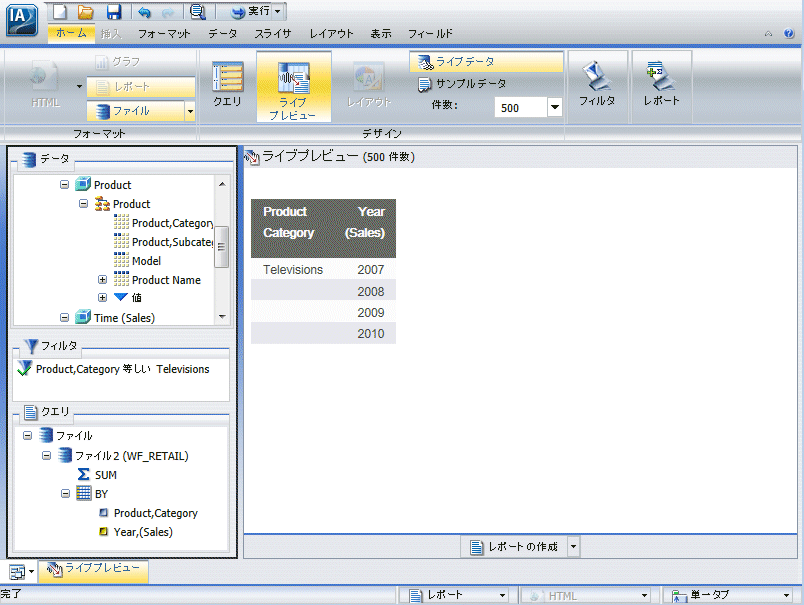Image resolution: width=804 pixels, height=605 pixels.
Task: Click the 件数 record limit field
Action: click(520, 108)
